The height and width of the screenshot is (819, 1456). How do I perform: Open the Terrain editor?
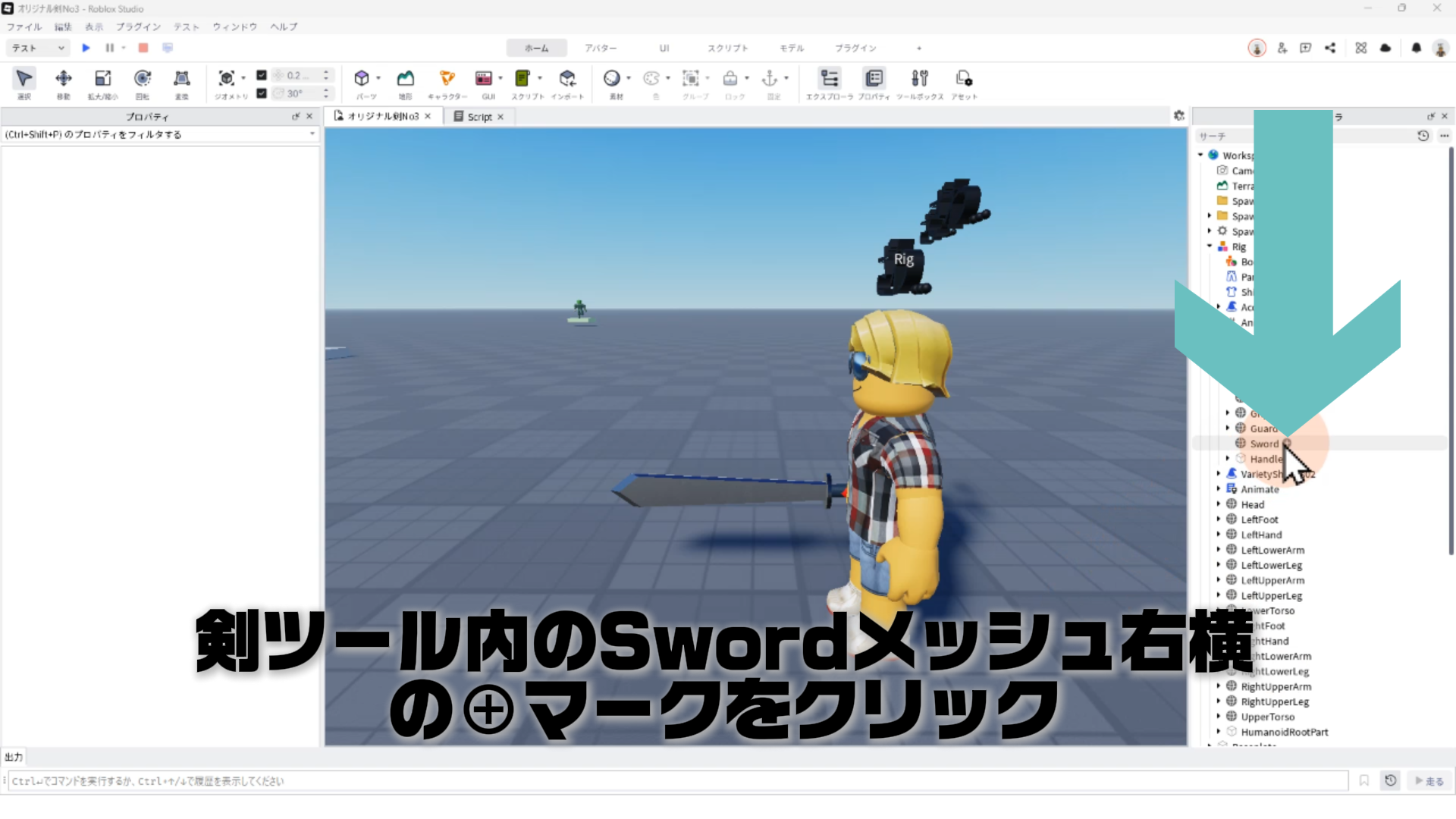pos(406,79)
